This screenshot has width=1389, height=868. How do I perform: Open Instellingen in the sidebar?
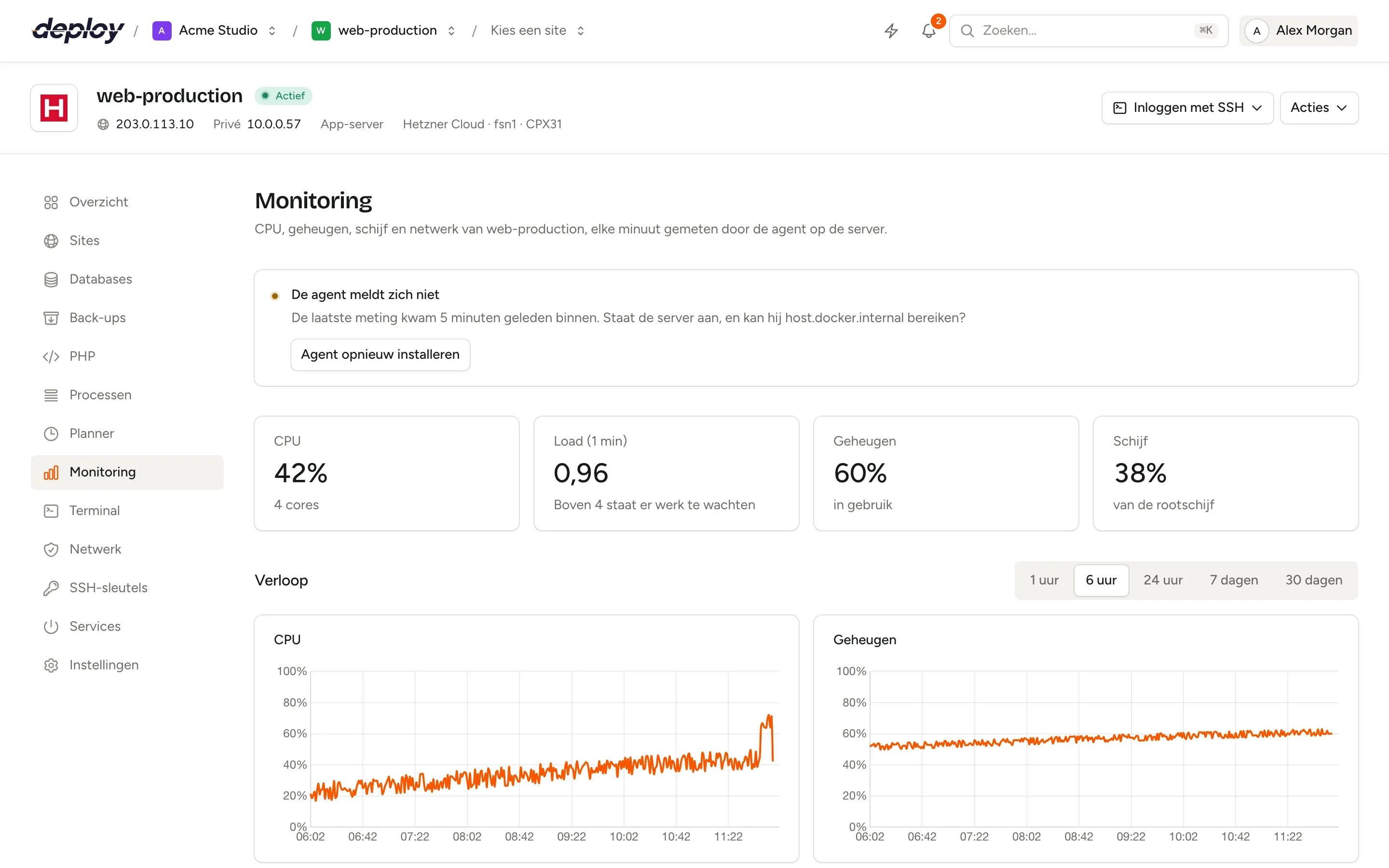click(x=127, y=665)
